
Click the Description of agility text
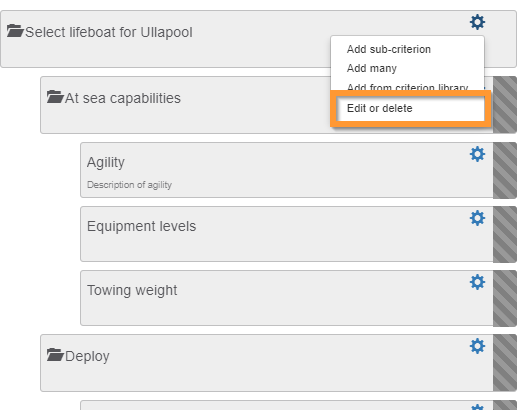coord(129,185)
